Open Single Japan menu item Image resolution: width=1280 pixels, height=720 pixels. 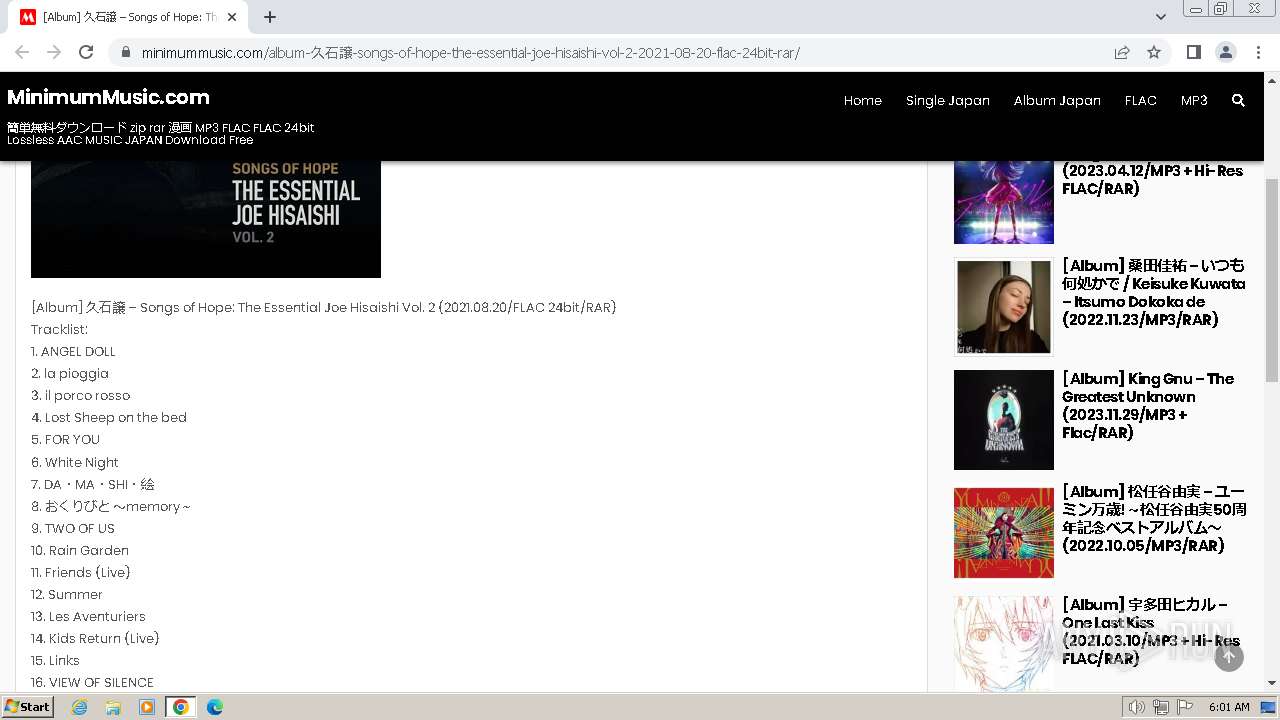click(x=948, y=100)
